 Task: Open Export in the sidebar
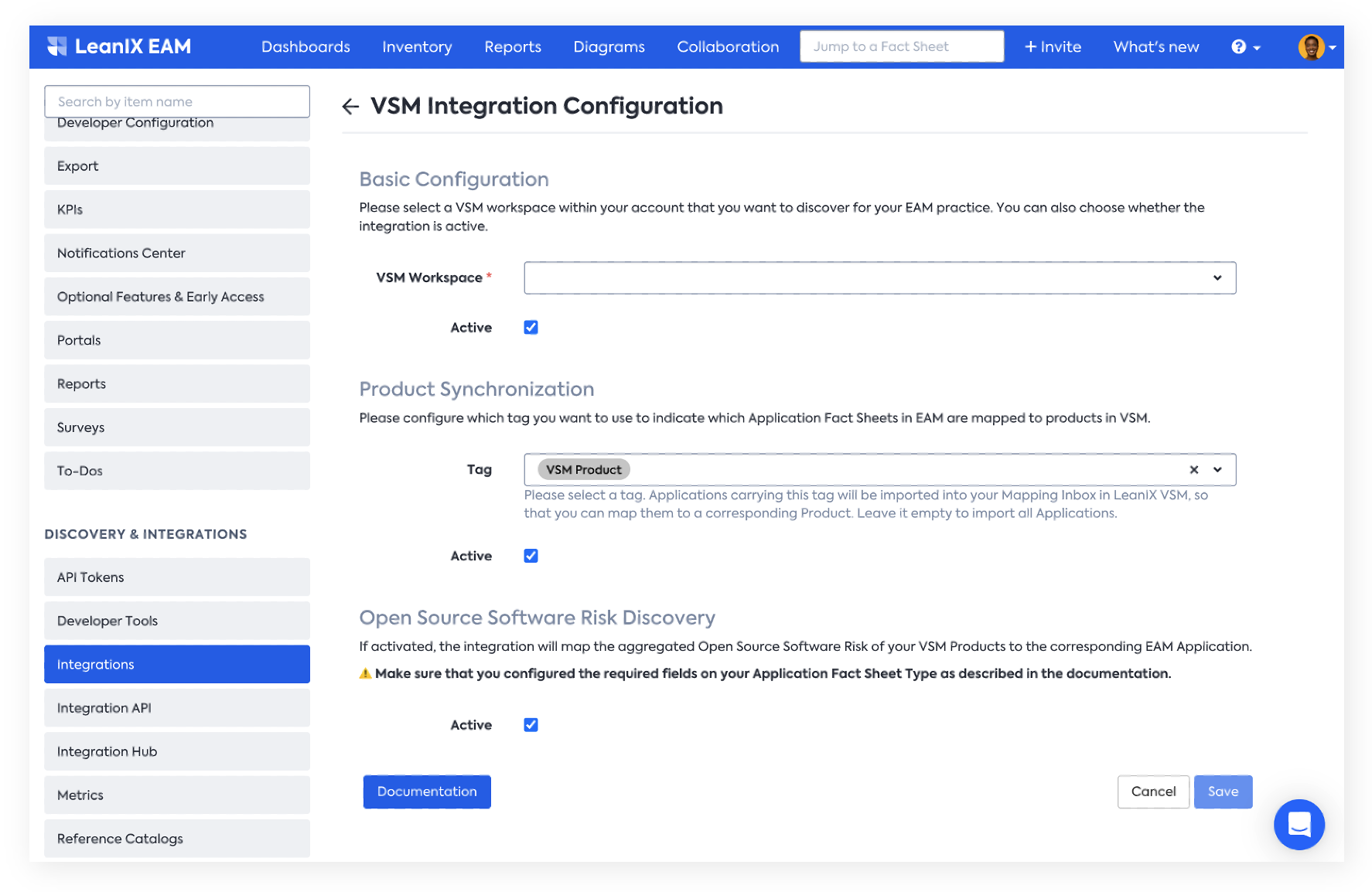click(177, 165)
